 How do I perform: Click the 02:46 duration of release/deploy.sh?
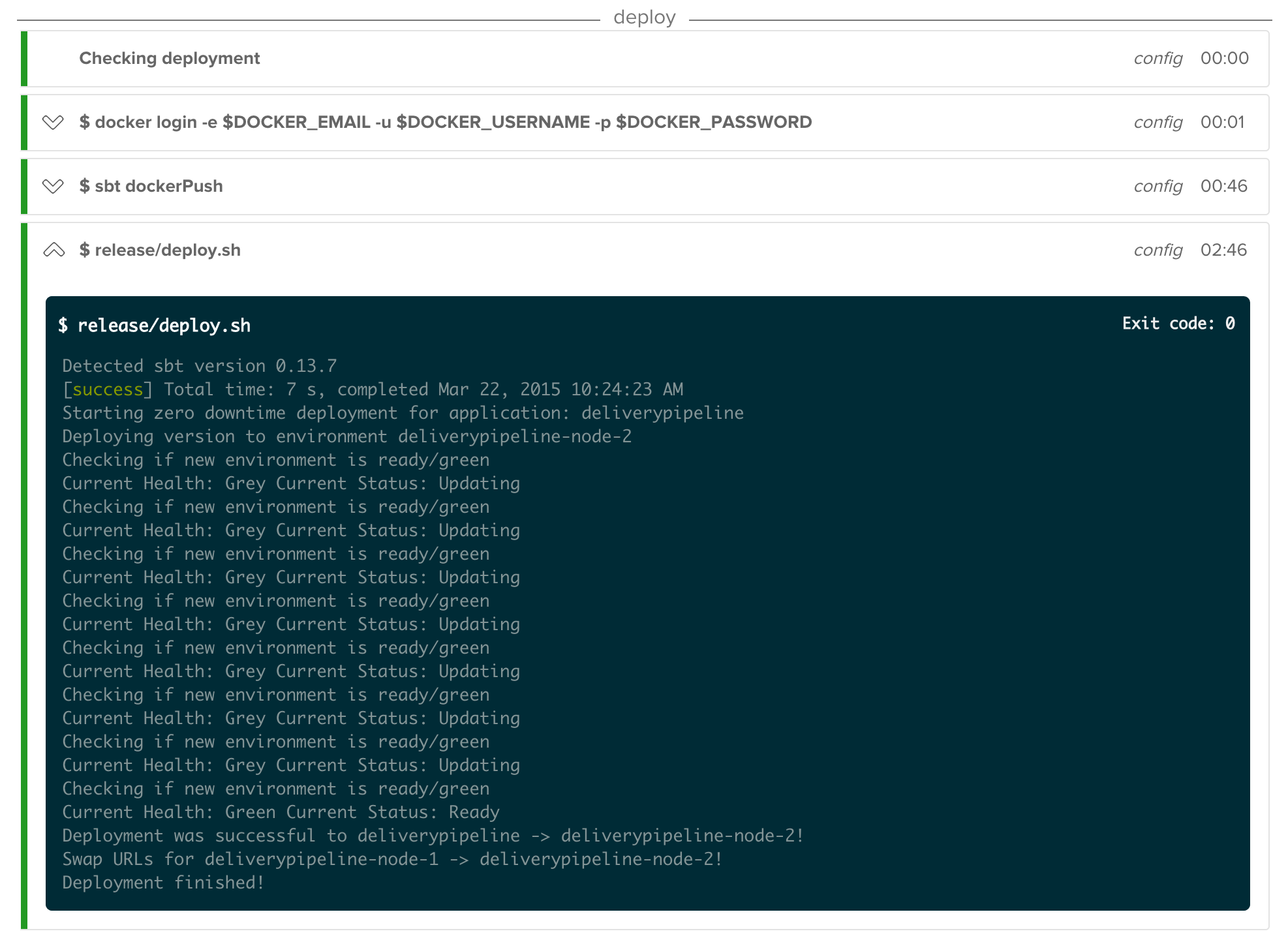[1223, 250]
